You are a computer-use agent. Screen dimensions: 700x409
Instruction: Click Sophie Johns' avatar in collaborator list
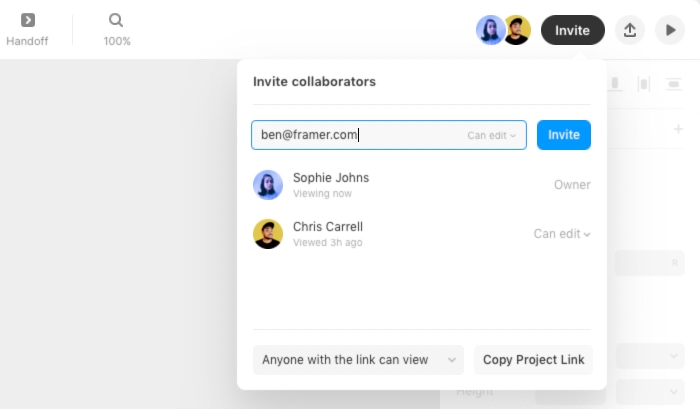pos(268,185)
